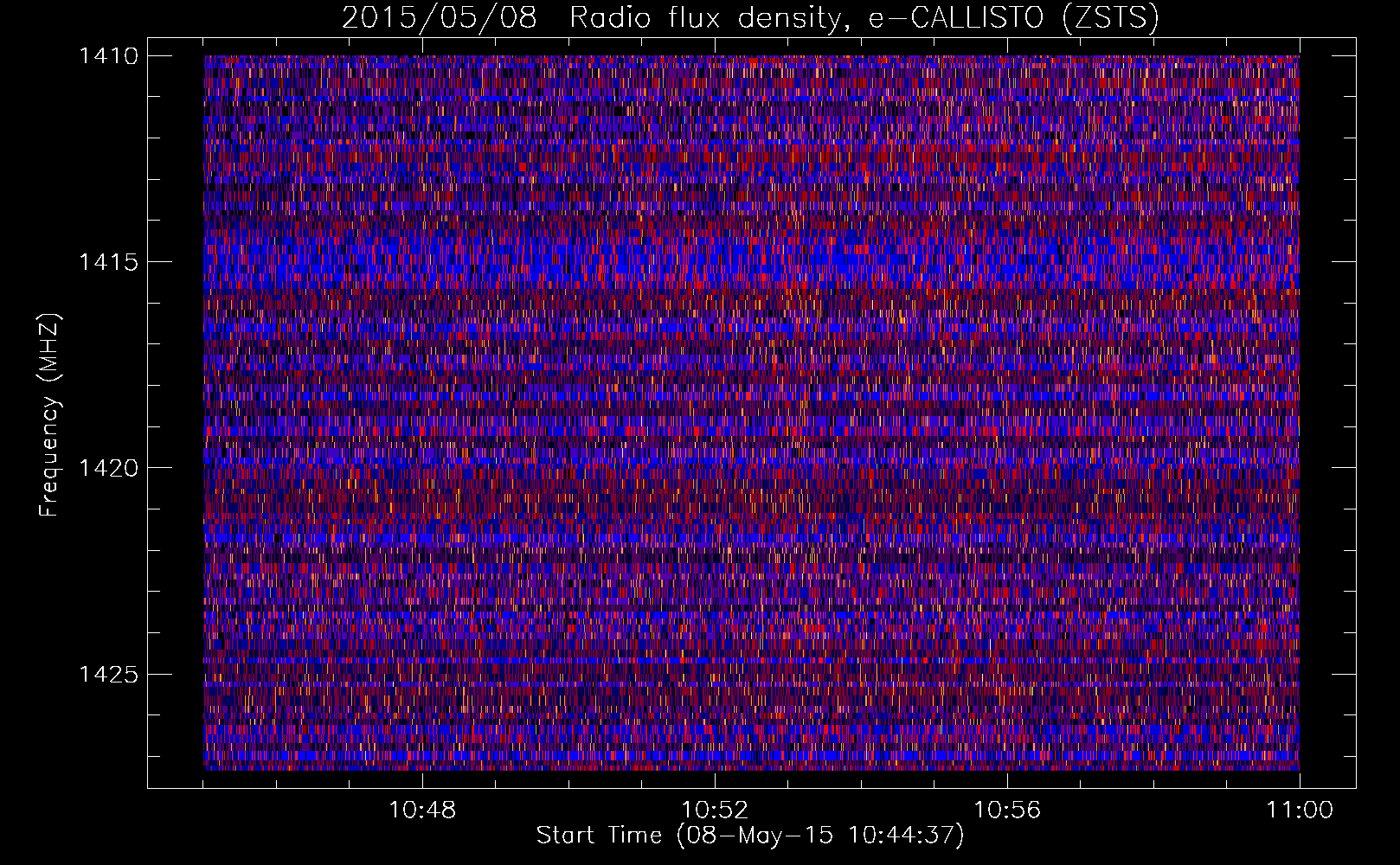Click the Start Time axis caption

[x=750, y=836]
